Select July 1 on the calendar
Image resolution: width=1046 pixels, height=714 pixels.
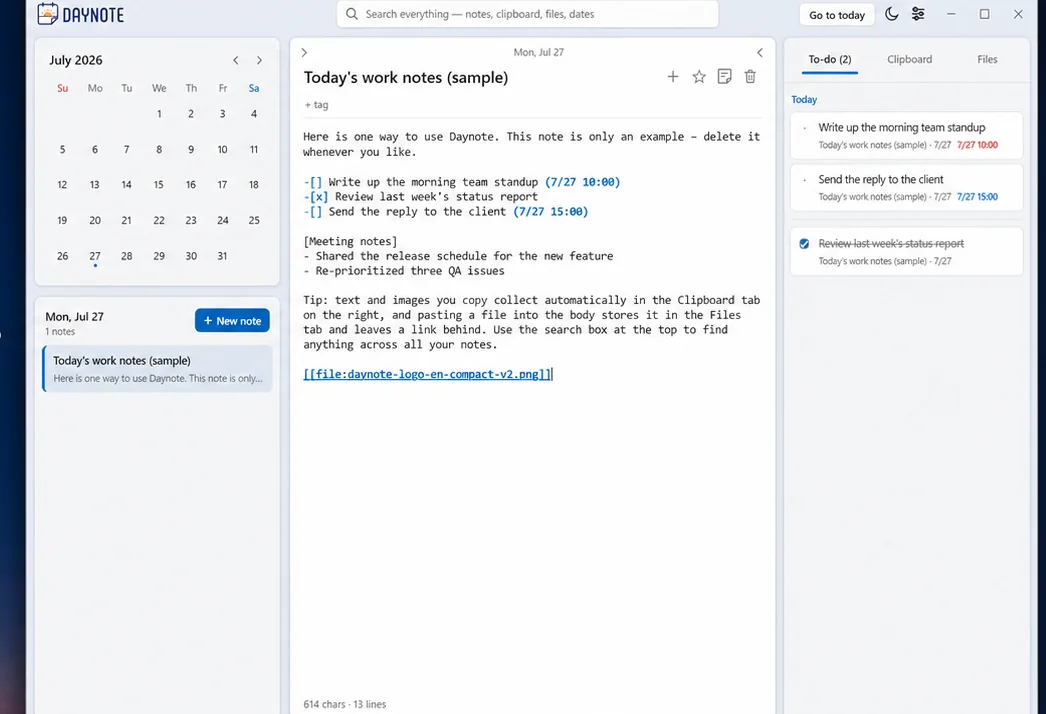159,114
